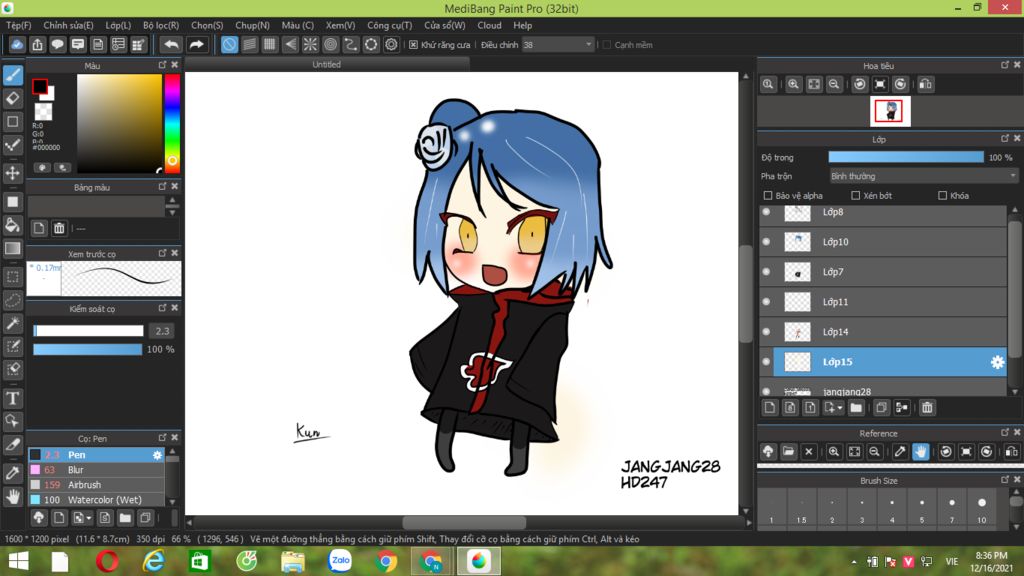Screen dimensions: 1024x576
Task: Select the Eraser tool
Action: [x=12, y=99]
